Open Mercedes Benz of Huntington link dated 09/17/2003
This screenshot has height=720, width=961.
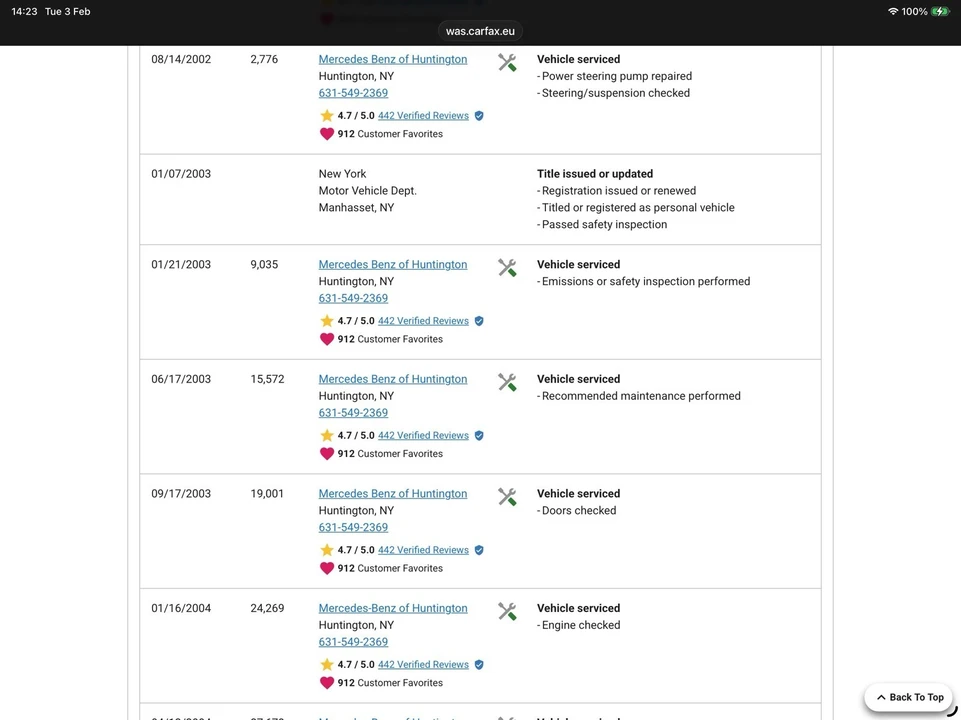393,494
